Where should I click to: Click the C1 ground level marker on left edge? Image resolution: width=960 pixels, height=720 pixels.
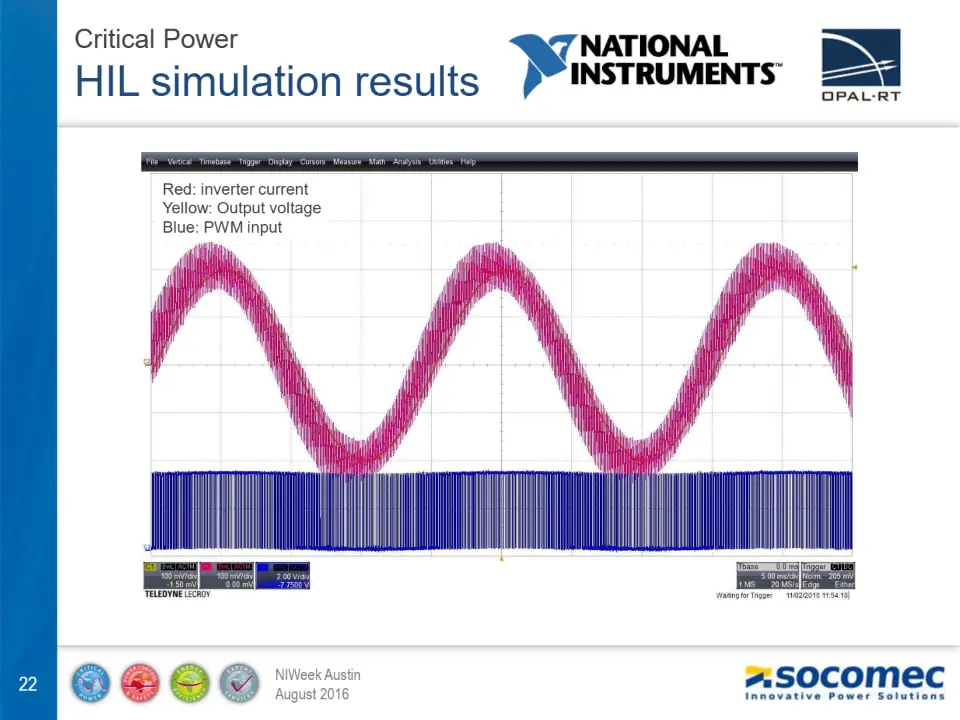click(147, 362)
